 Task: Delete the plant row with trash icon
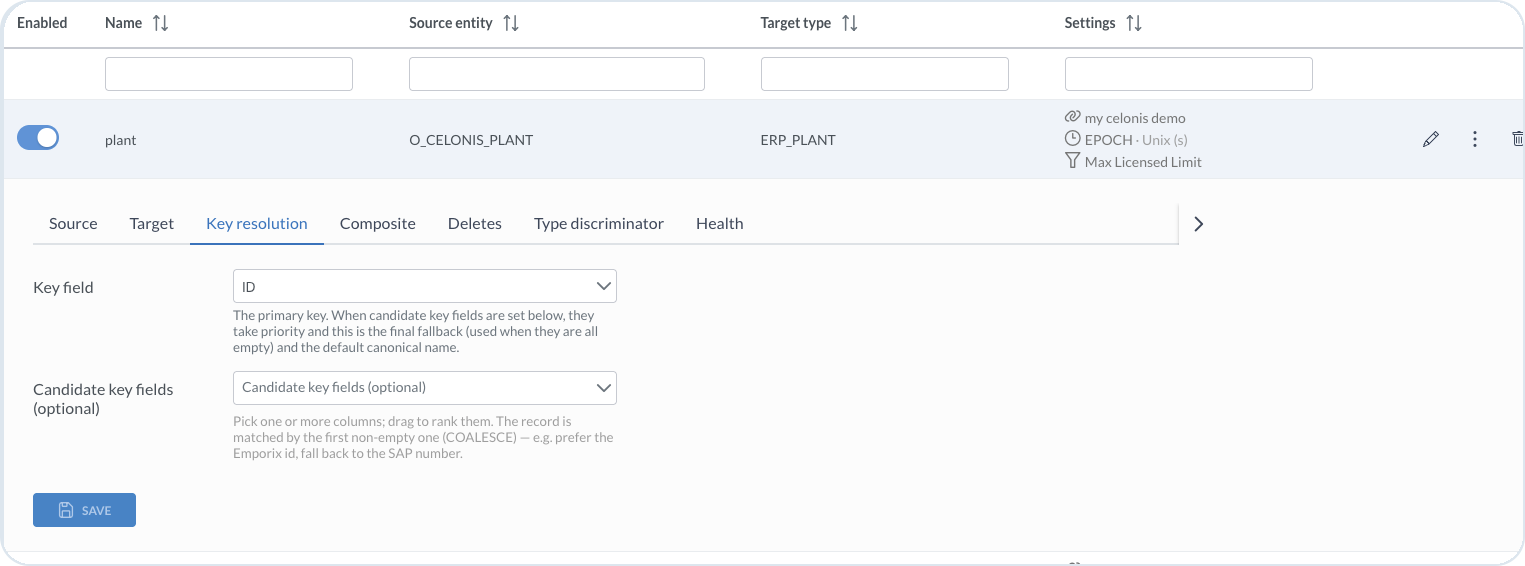point(1517,140)
